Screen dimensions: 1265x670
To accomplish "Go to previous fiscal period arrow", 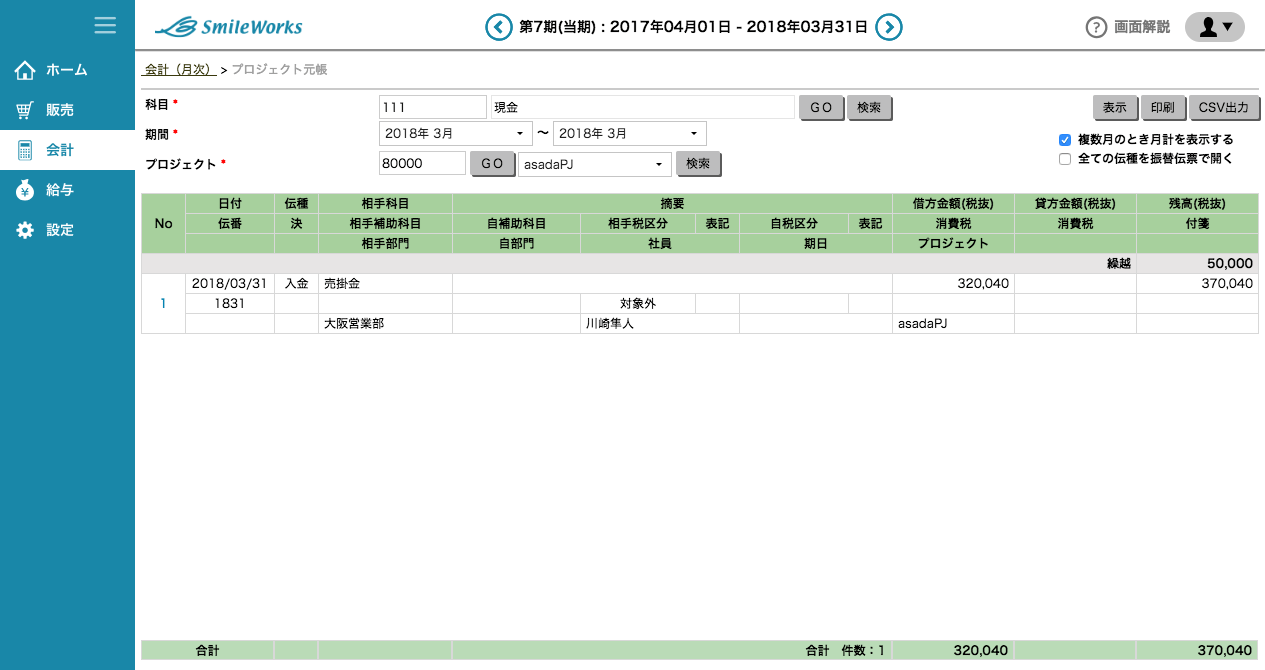I will click(x=499, y=27).
